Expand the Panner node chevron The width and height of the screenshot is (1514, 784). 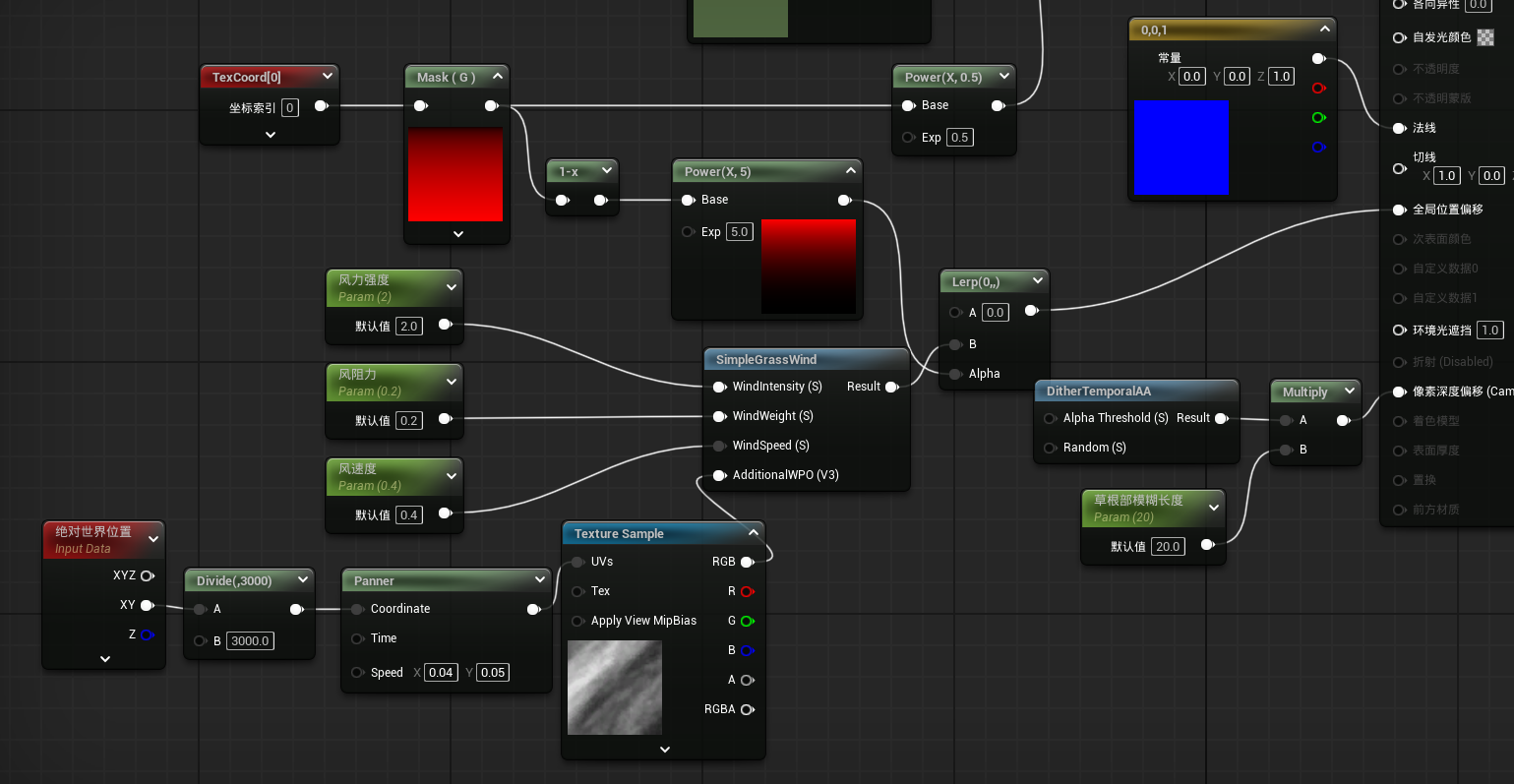pyautogui.click(x=539, y=580)
